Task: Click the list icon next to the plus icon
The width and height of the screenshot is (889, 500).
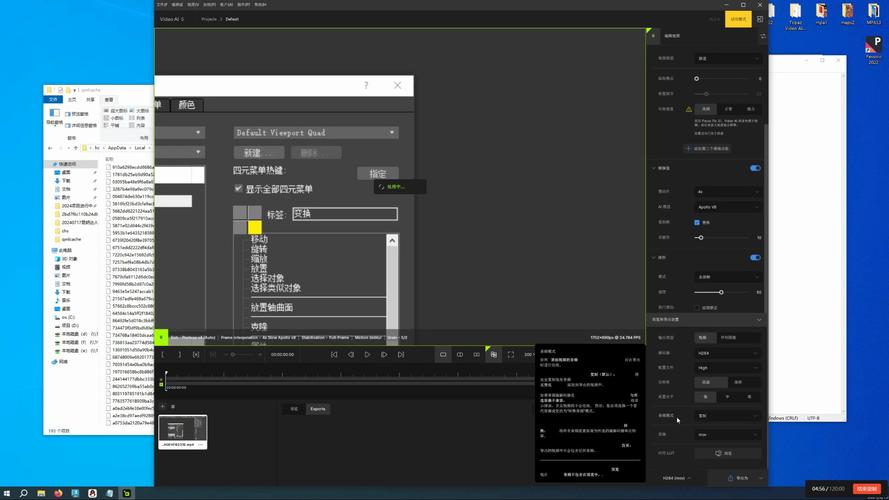Action: (x=173, y=406)
